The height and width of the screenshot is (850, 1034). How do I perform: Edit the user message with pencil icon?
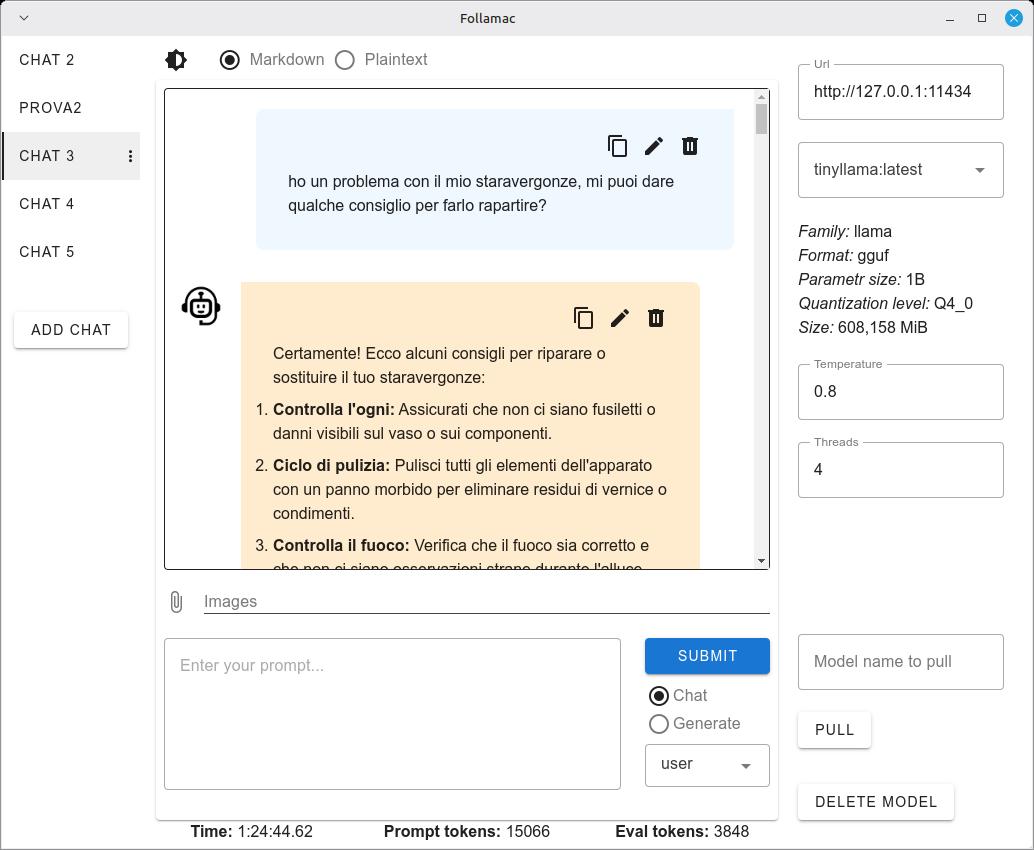[654, 146]
